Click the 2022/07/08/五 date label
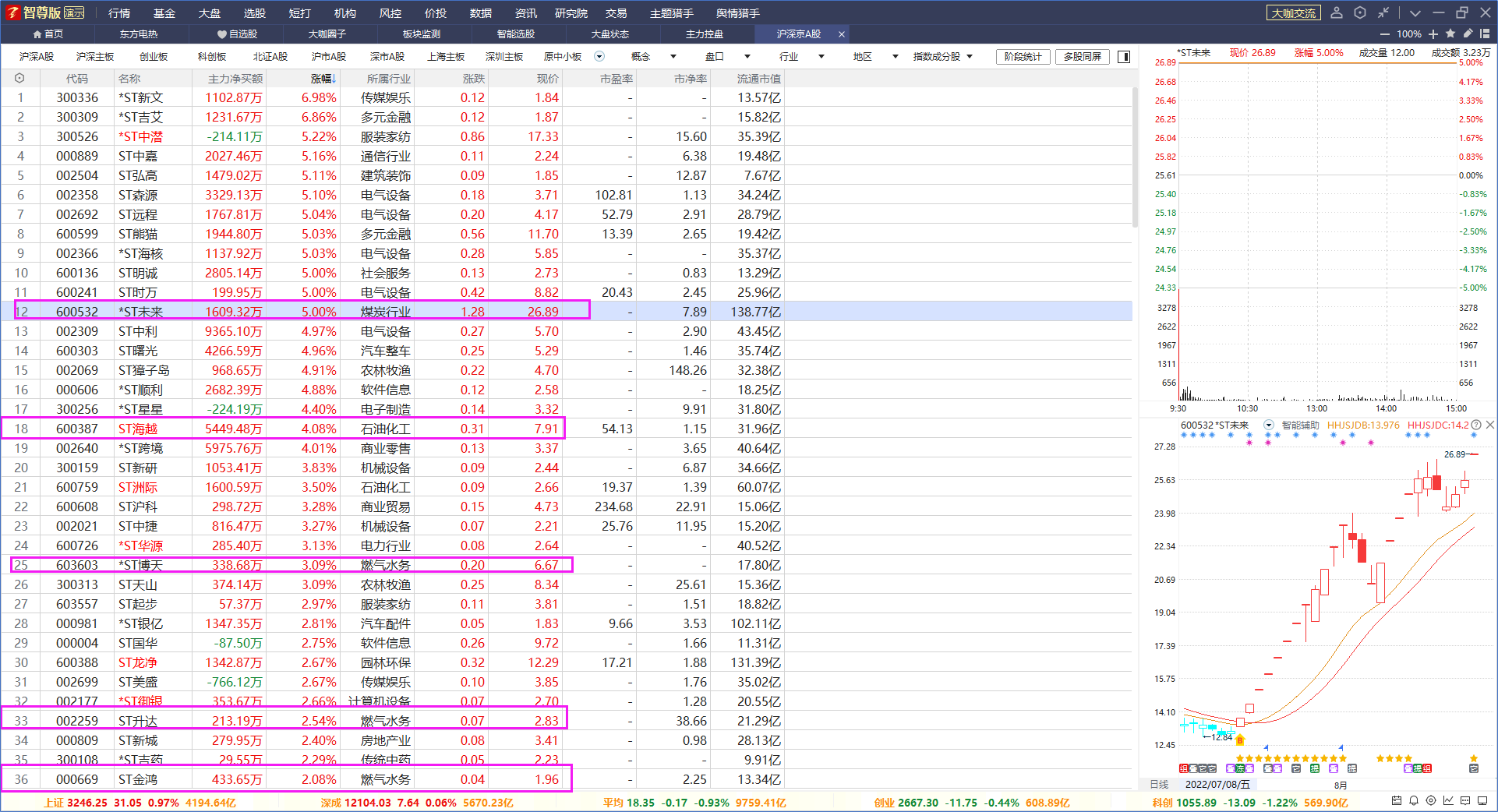The height and width of the screenshot is (812, 1498). pos(1217,785)
